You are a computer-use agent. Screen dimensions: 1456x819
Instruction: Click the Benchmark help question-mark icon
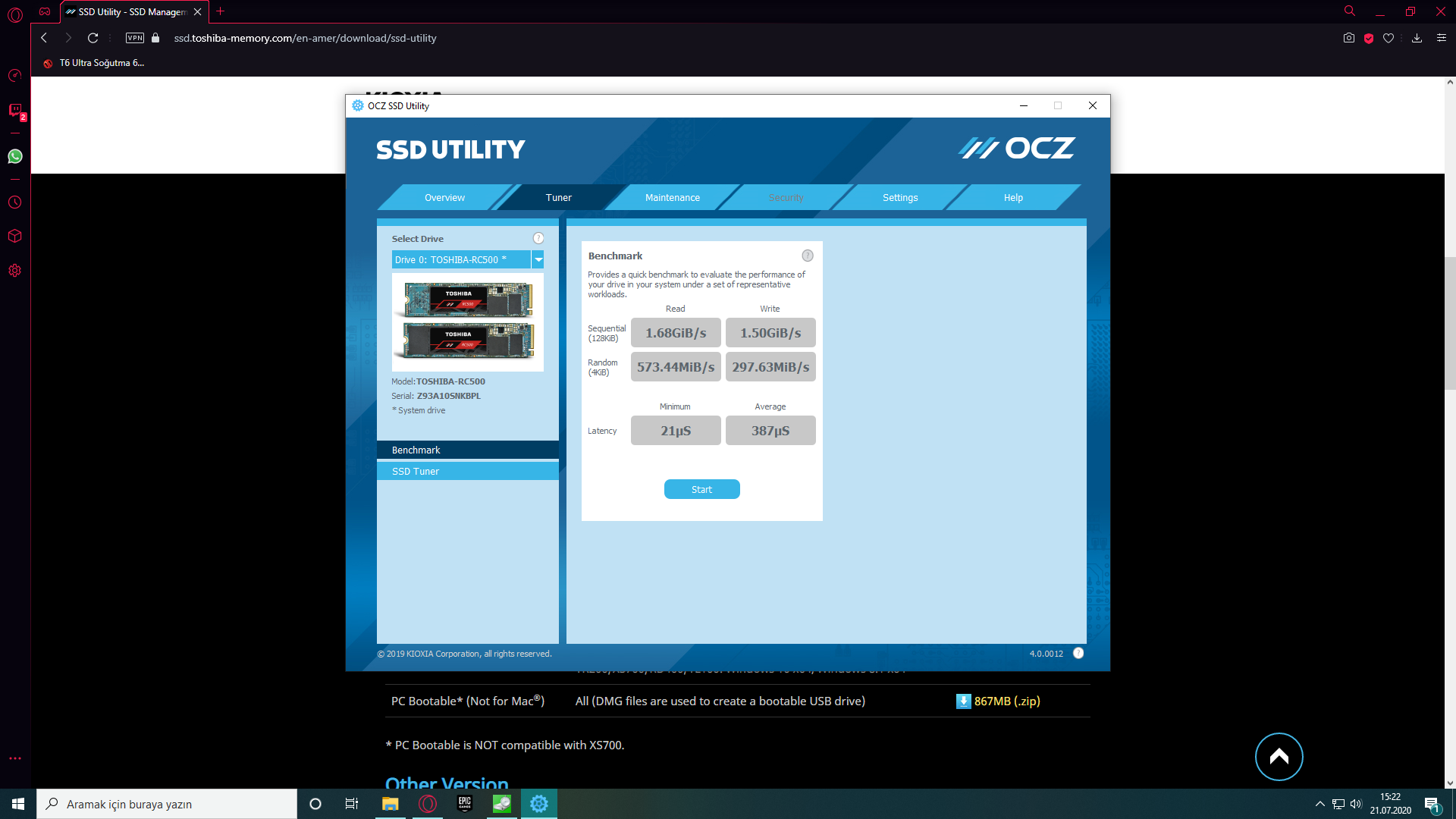pos(808,256)
